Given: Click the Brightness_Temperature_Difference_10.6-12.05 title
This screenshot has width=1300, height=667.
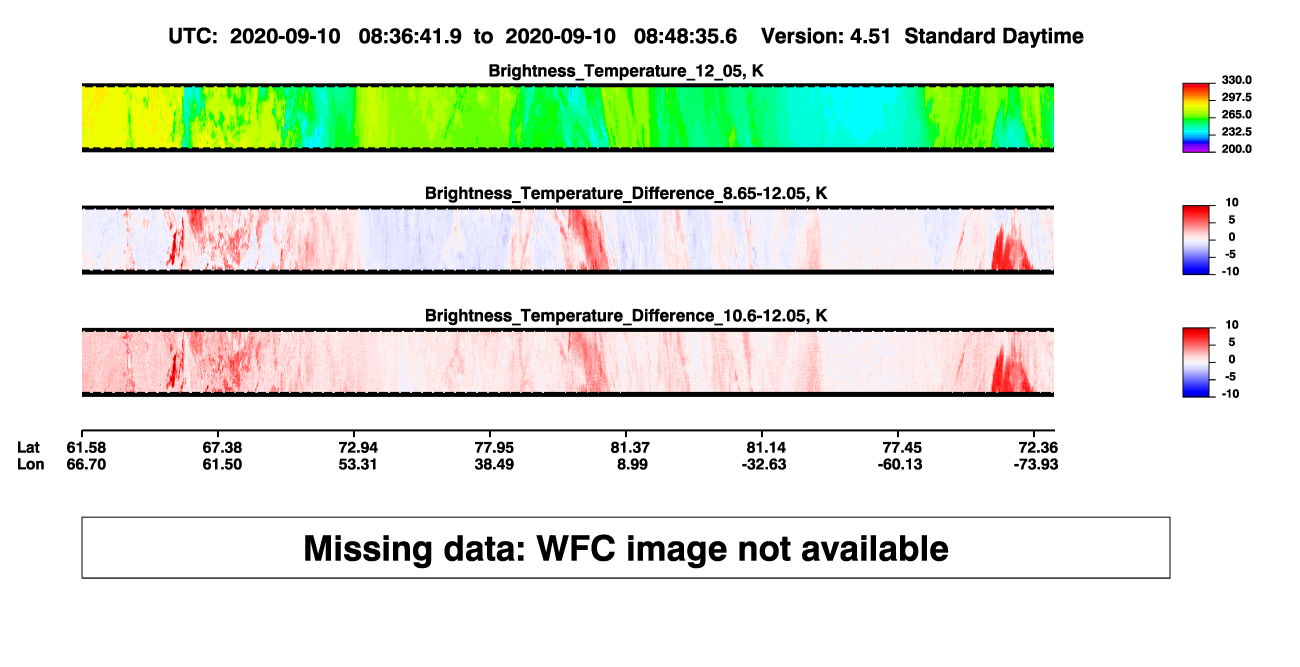Looking at the screenshot, I should click(626, 316).
